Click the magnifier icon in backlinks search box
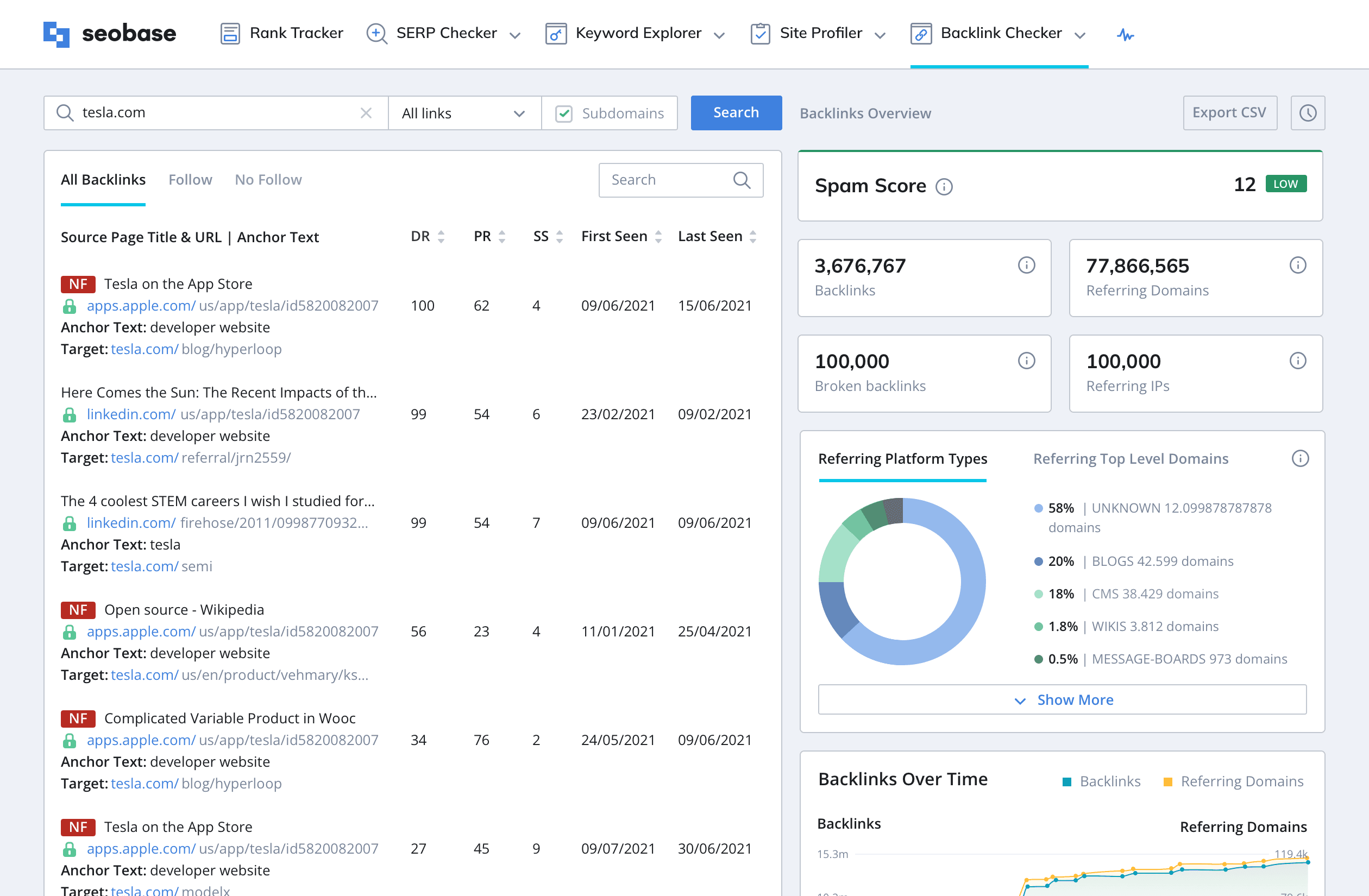The image size is (1369, 896). (742, 180)
